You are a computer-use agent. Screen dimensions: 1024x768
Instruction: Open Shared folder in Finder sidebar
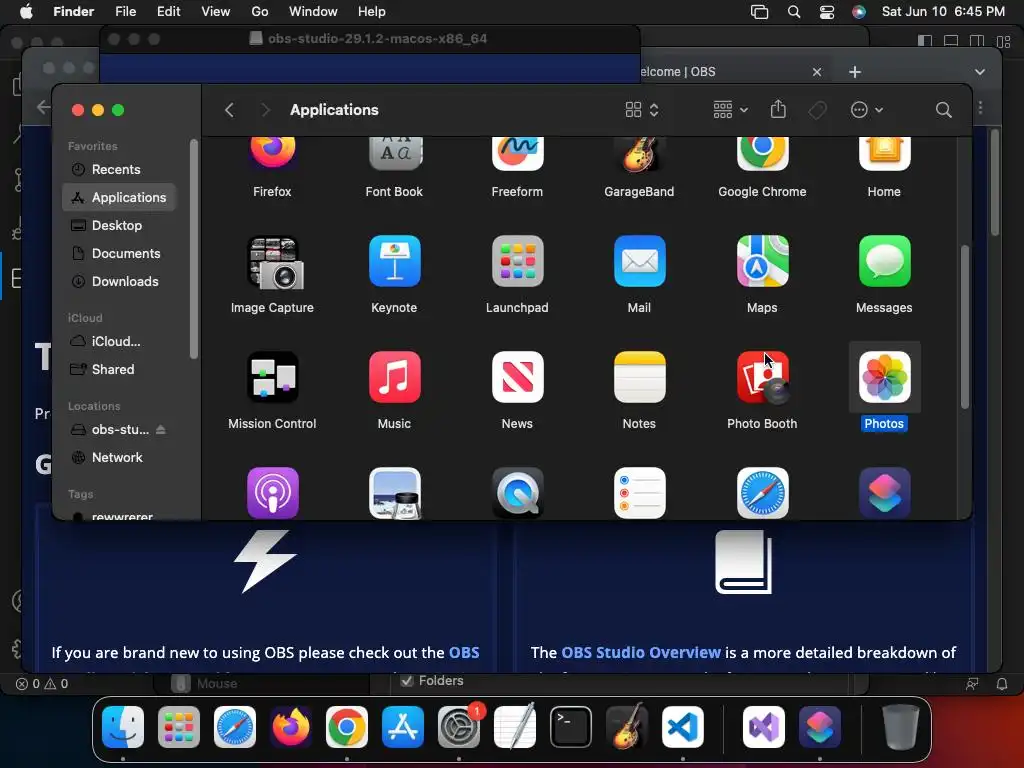[119, 370]
